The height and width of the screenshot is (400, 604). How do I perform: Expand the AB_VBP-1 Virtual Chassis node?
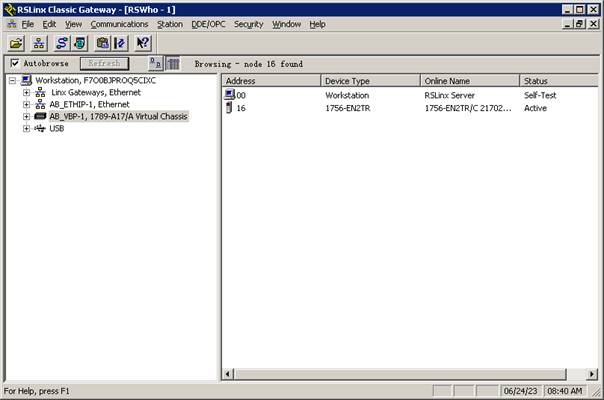click(26, 116)
